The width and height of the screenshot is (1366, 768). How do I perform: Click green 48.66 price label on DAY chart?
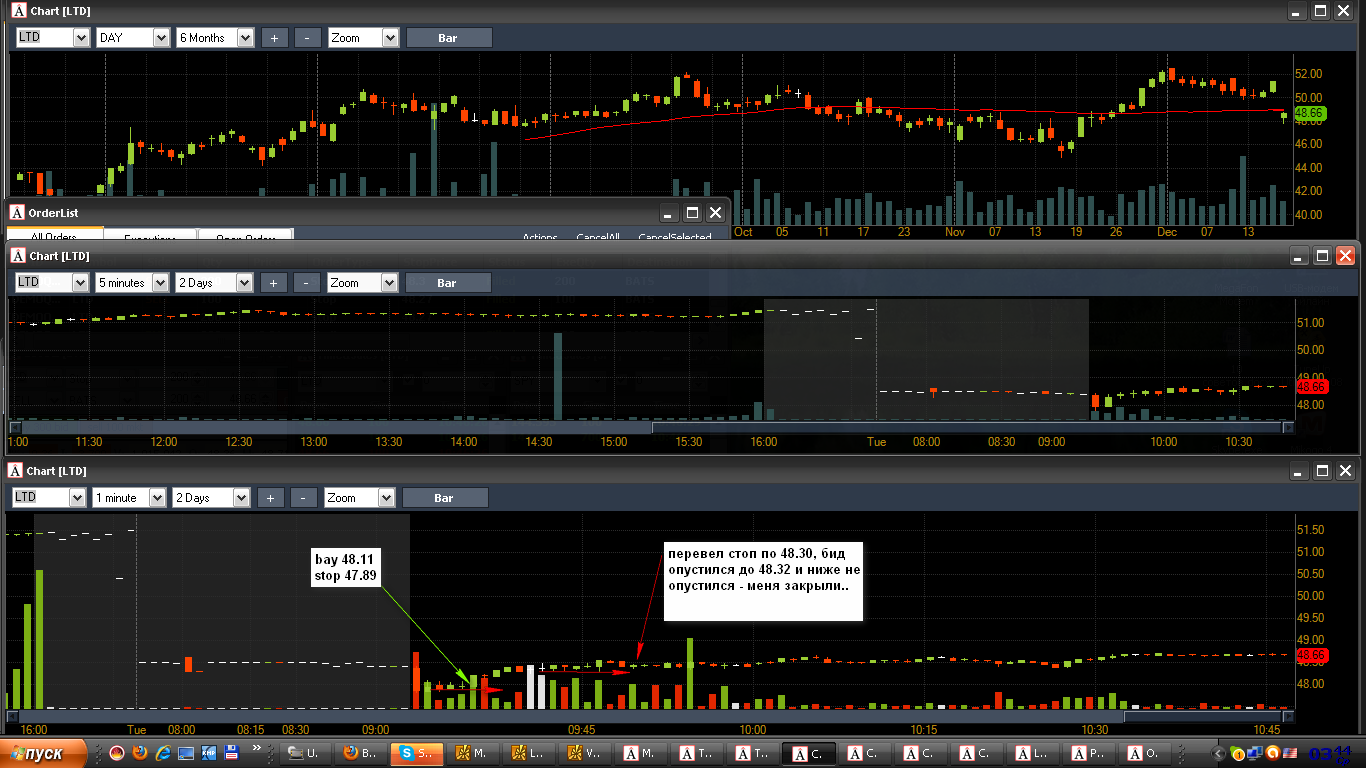click(x=1309, y=114)
